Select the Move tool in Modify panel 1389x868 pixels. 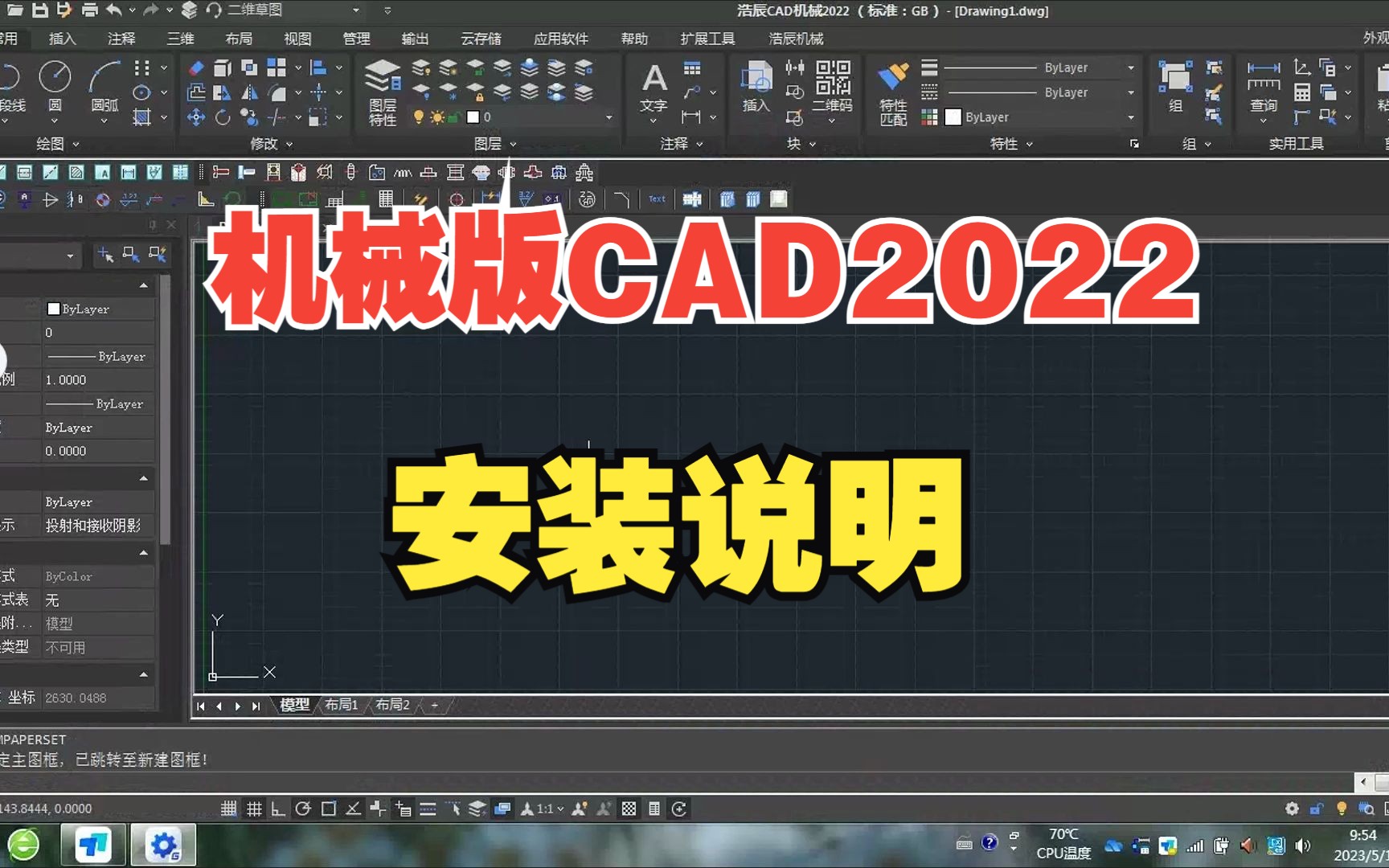pos(195,117)
